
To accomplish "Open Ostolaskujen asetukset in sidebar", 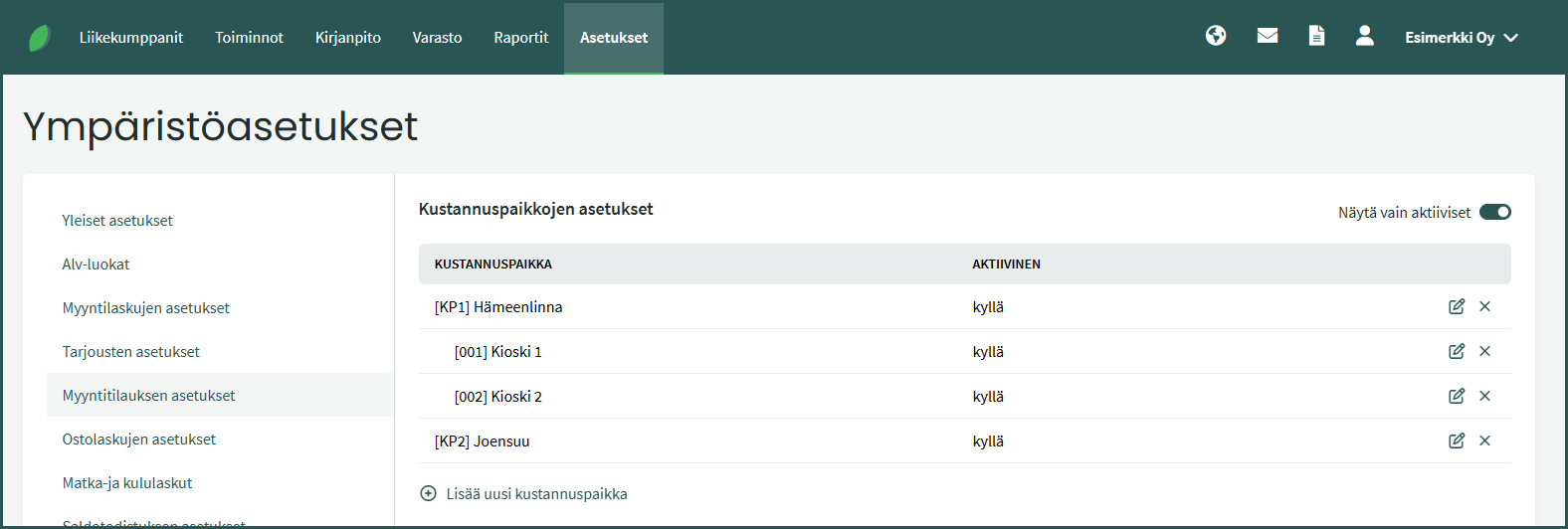I will (139, 440).
